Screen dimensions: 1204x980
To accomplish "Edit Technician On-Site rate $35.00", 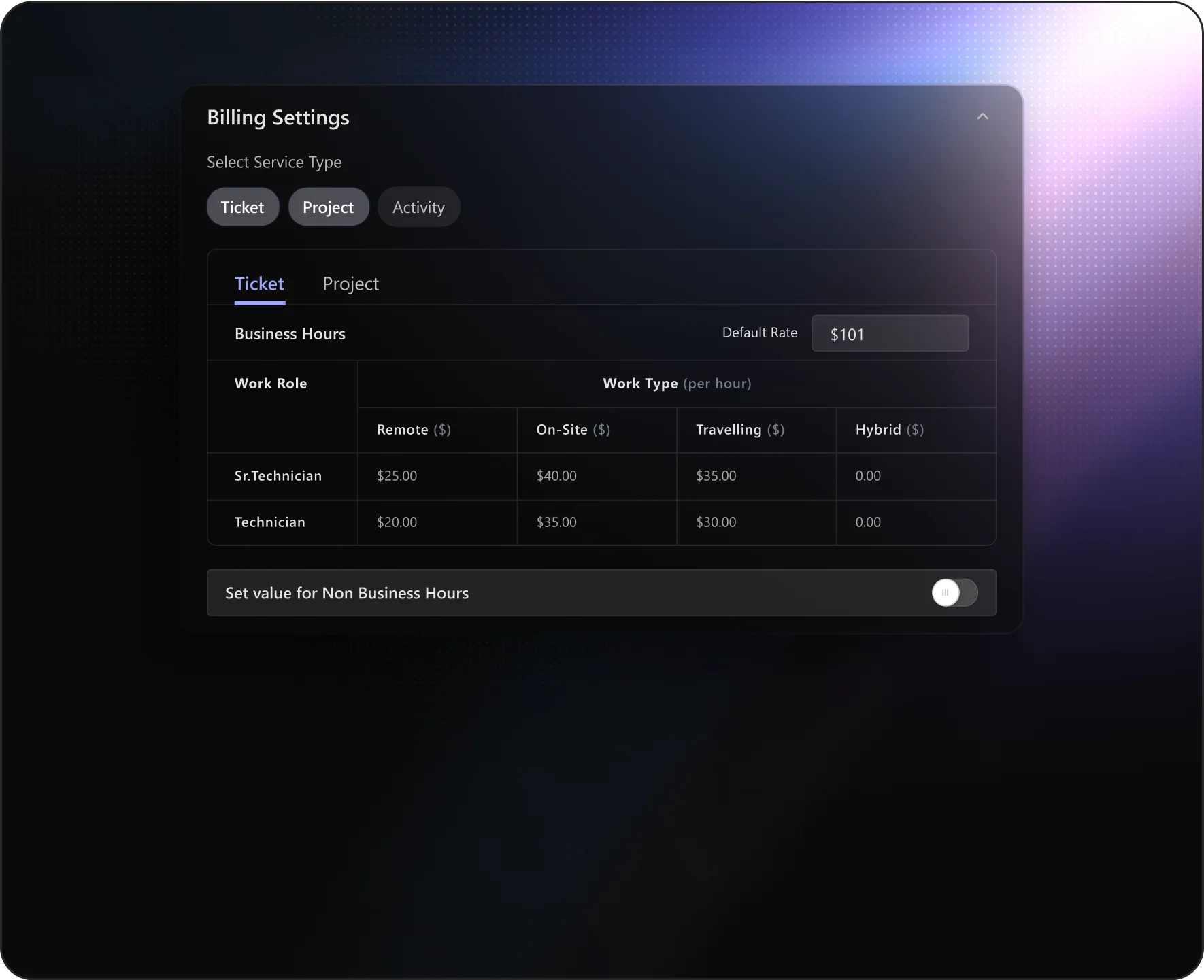I will pyautogui.click(x=556, y=522).
